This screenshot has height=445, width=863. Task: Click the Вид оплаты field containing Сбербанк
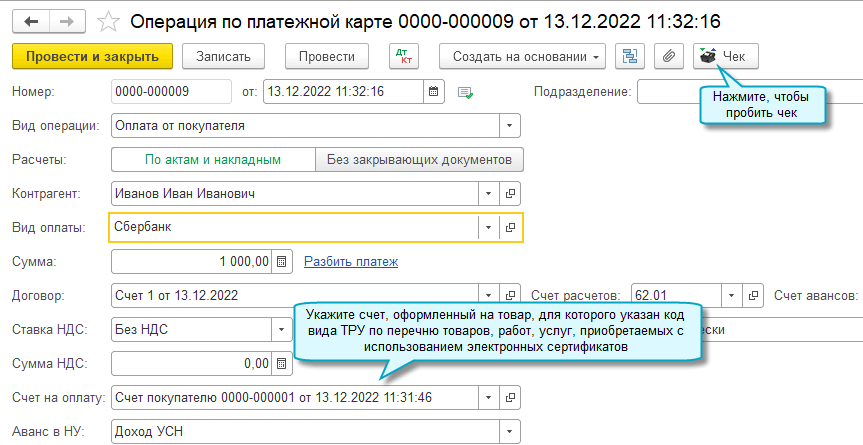tap(294, 227)
